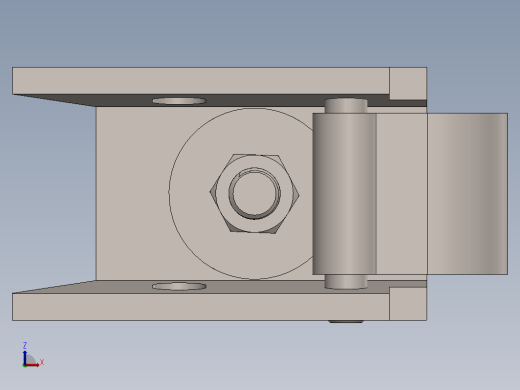Select the bottom flange plate
The image size is (520, 390).
201,307
